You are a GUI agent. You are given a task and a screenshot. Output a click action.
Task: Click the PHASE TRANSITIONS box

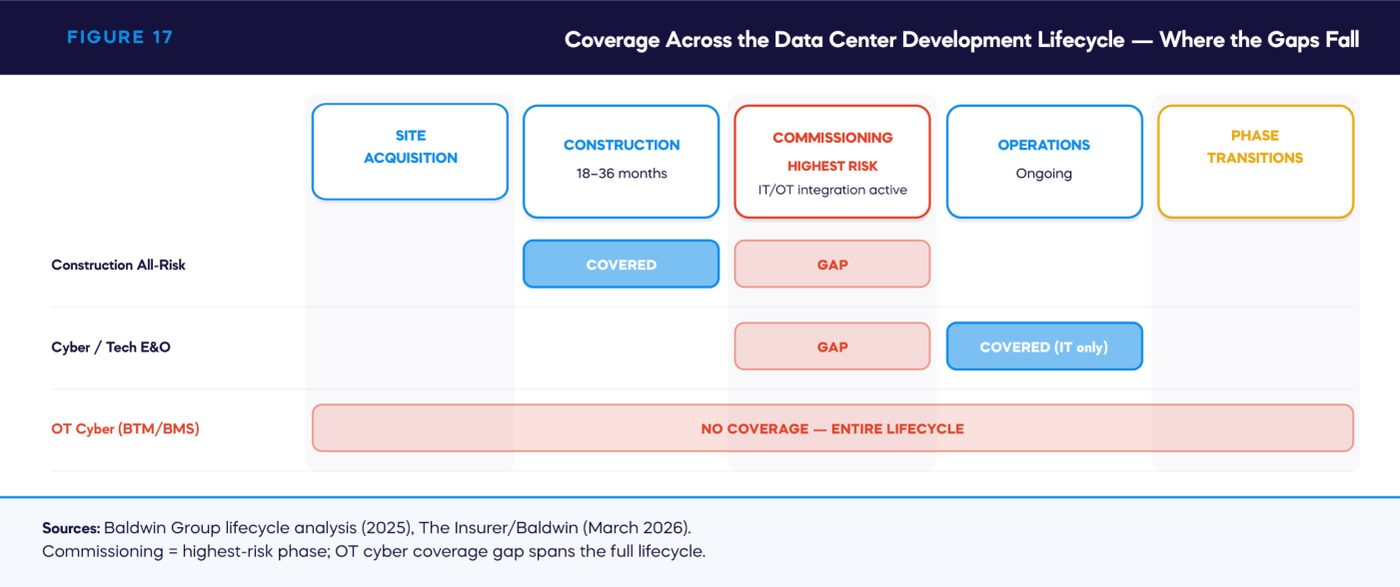coord(1255,162)
